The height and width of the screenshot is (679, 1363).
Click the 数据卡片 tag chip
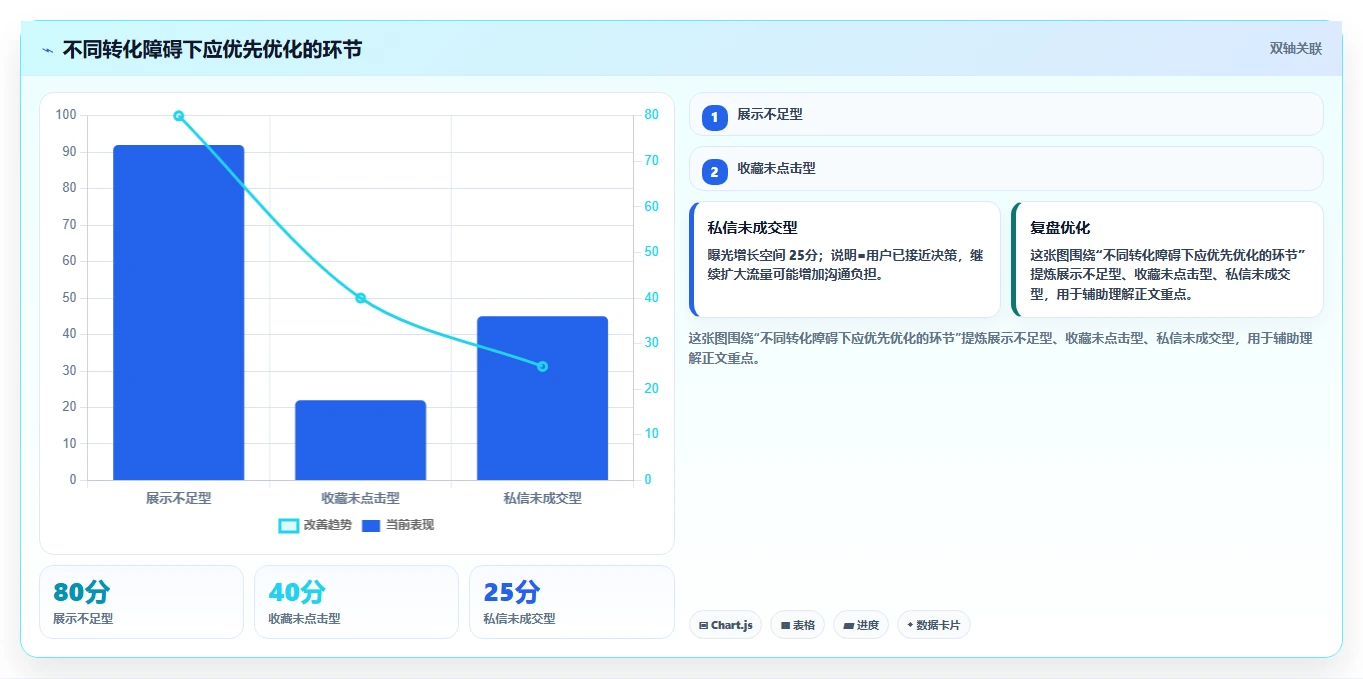click(934, 625)
